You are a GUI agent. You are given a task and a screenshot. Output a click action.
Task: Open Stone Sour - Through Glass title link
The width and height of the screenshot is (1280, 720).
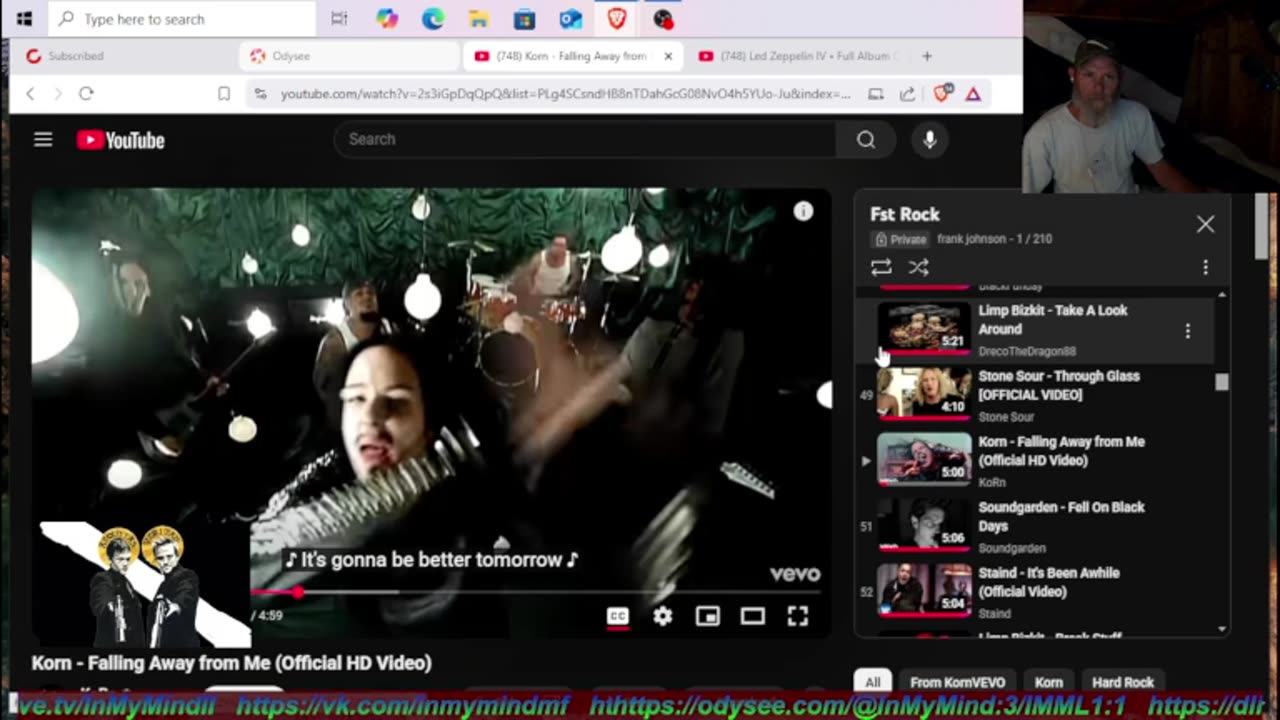(x=1059, y=385)
